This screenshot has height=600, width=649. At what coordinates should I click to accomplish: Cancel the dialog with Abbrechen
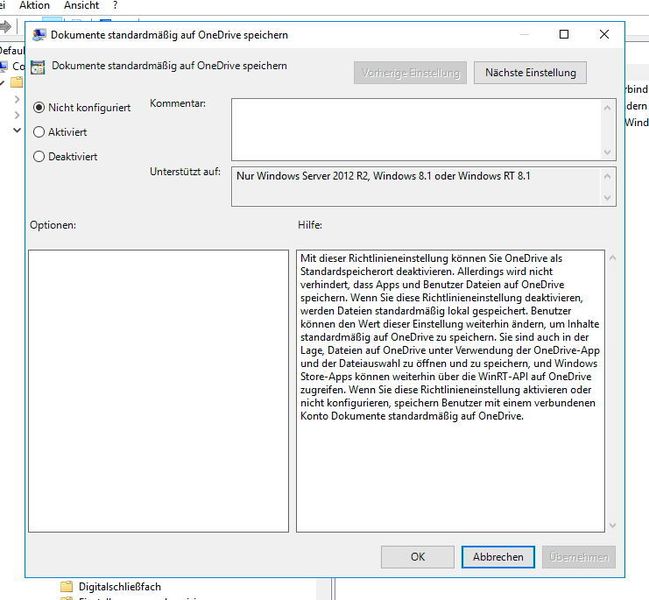pos(498,557)
